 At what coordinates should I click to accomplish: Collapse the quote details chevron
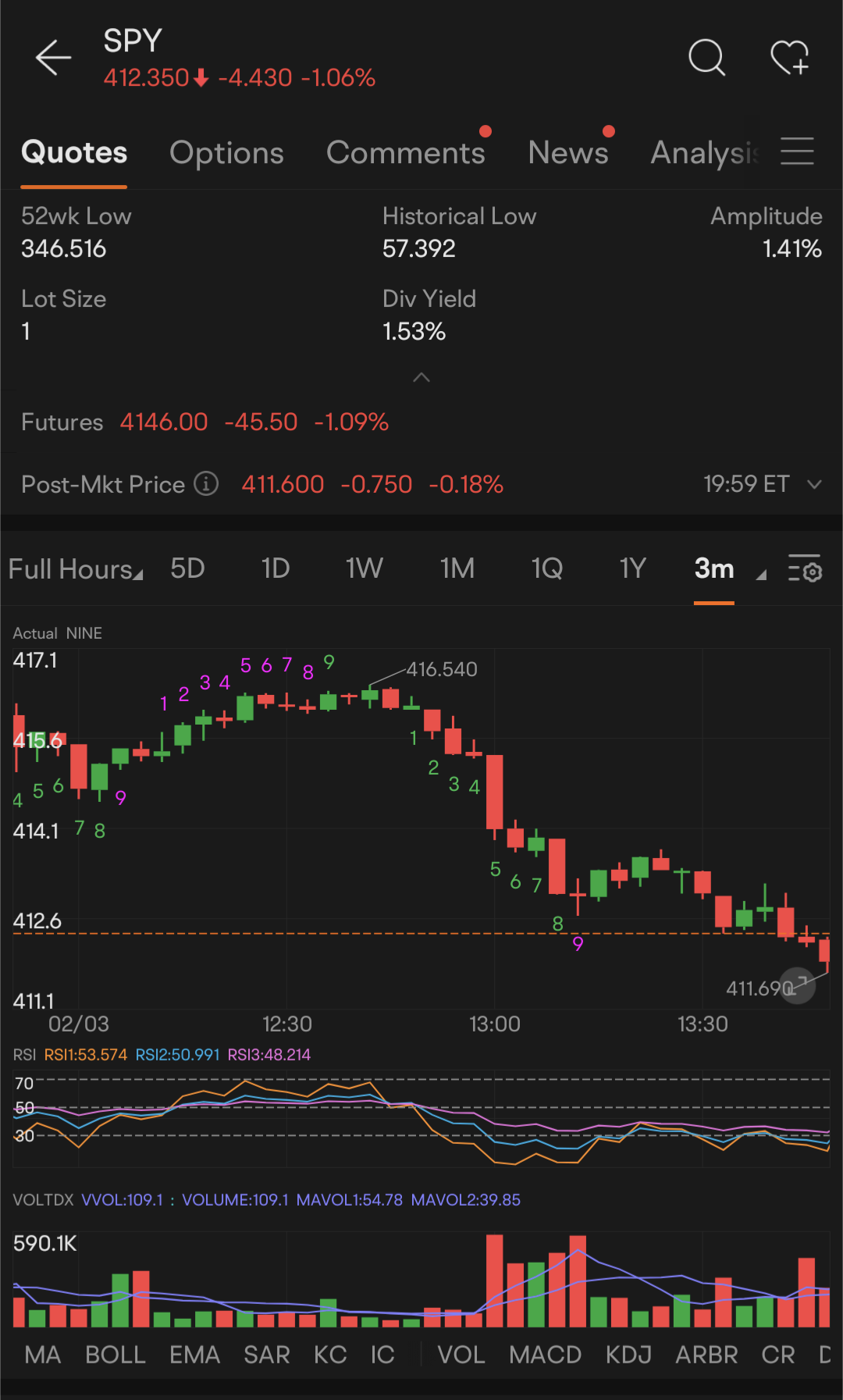coord(421,378)
